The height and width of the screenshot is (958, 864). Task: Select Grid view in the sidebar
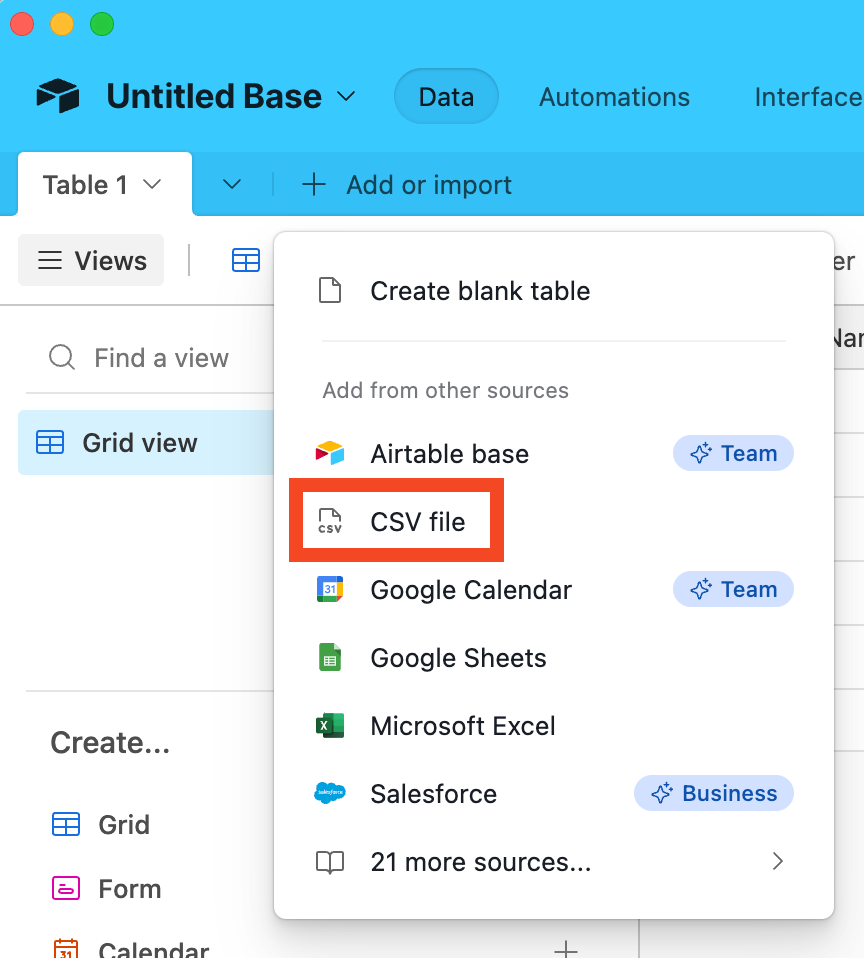[139, 443]
